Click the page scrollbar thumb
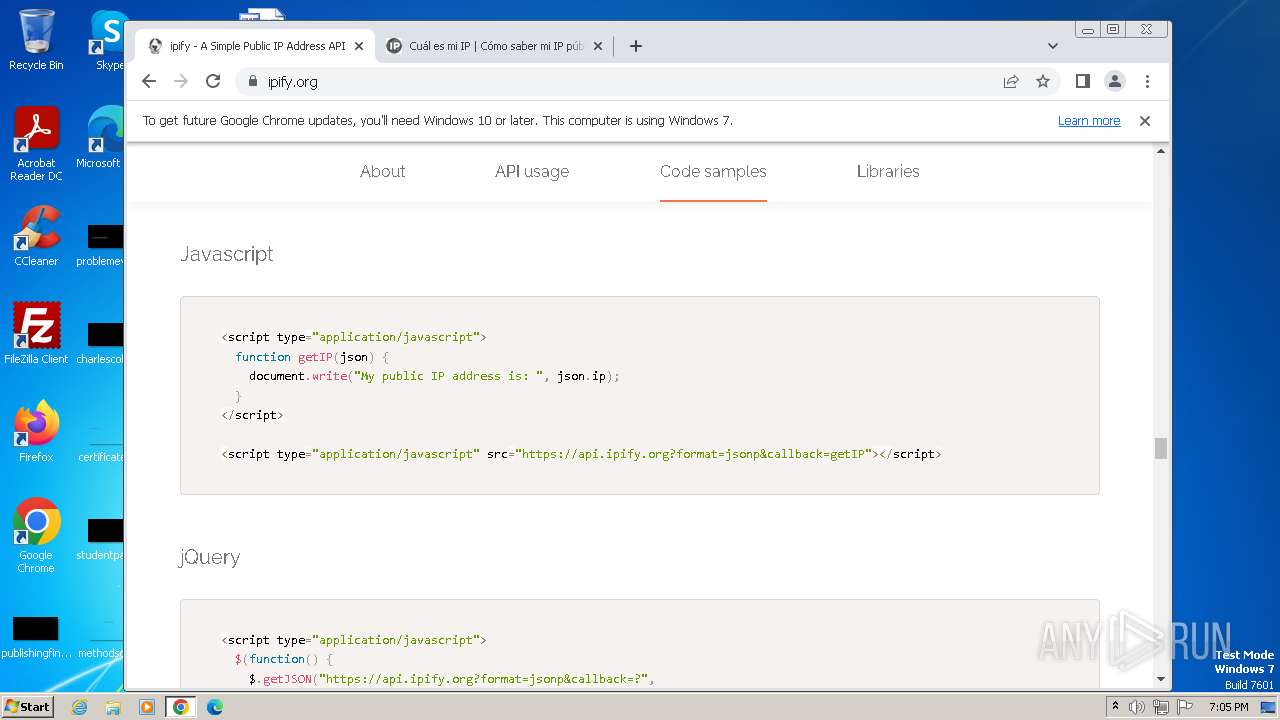 click(1161, 448)
